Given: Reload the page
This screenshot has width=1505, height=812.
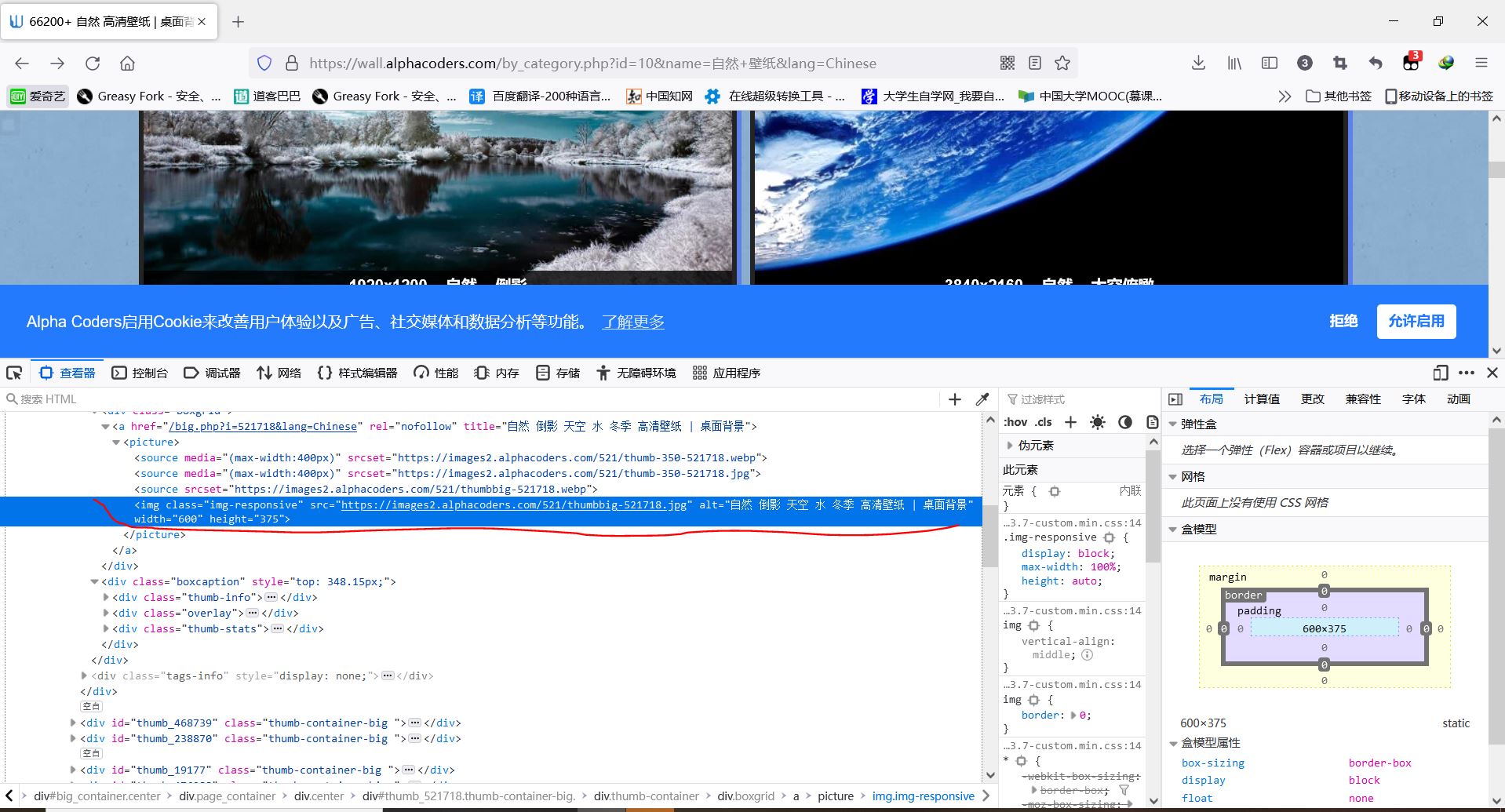Looking at the screenshot, I should 93,64.
